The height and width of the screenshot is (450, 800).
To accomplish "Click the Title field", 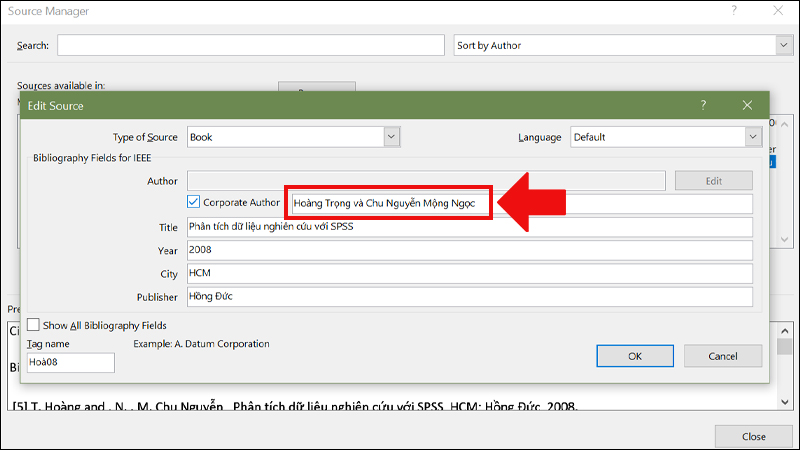I will [x=468, y=227].
